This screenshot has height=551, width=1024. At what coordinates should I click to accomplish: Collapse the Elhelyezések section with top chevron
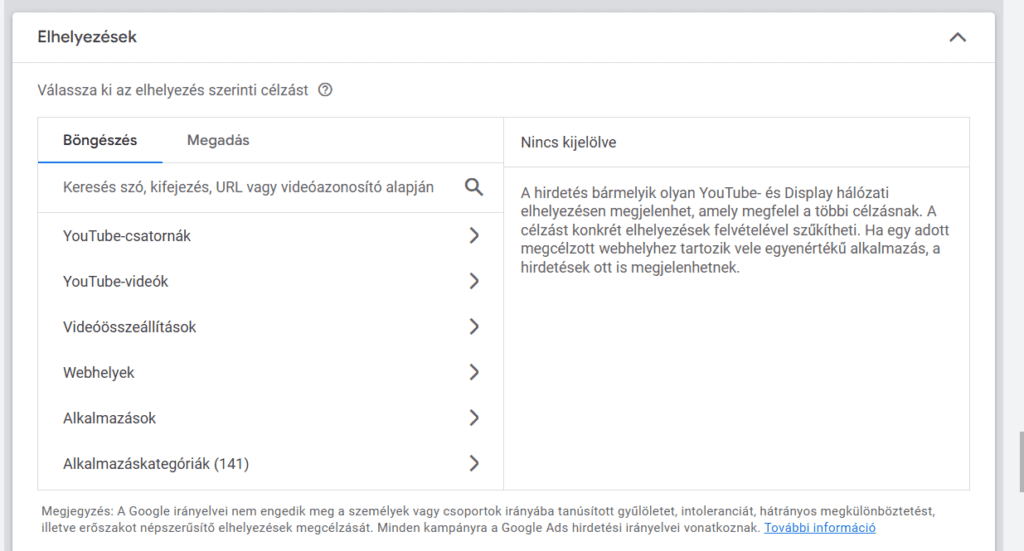(x=957, y=38)
